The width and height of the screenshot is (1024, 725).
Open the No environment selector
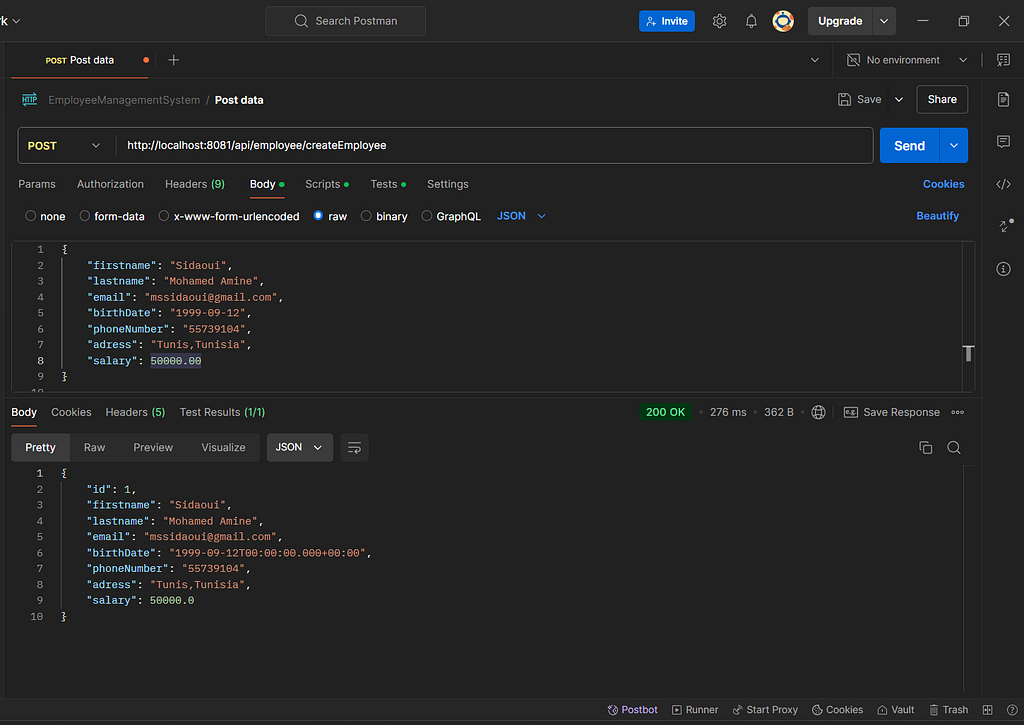coord(906,60)
